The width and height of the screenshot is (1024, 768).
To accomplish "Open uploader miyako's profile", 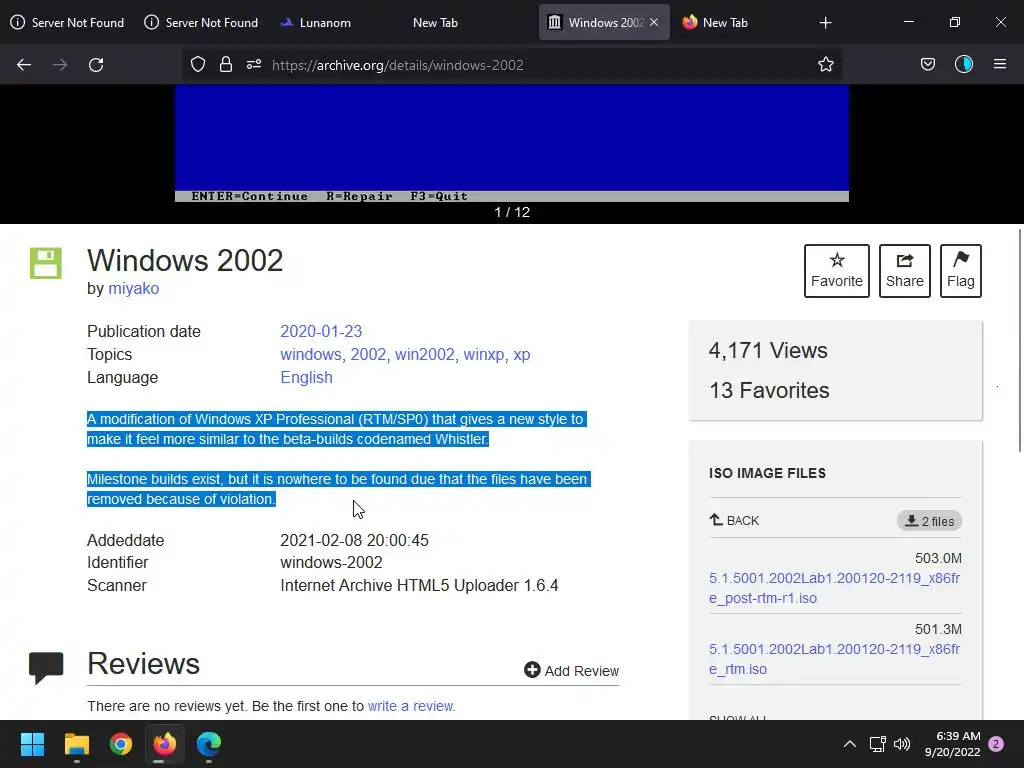I will (x=133, y=289).
